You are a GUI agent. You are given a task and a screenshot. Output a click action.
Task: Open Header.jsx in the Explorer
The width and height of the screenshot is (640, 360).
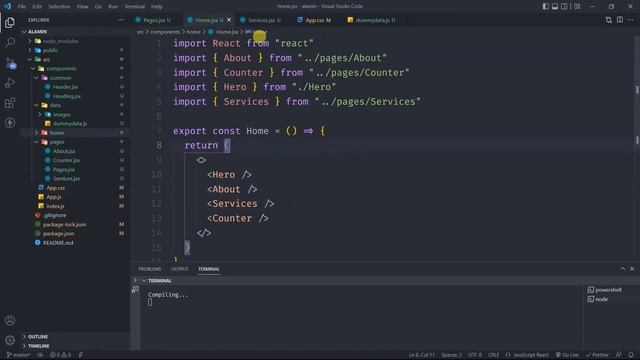(x=65, y=87)
